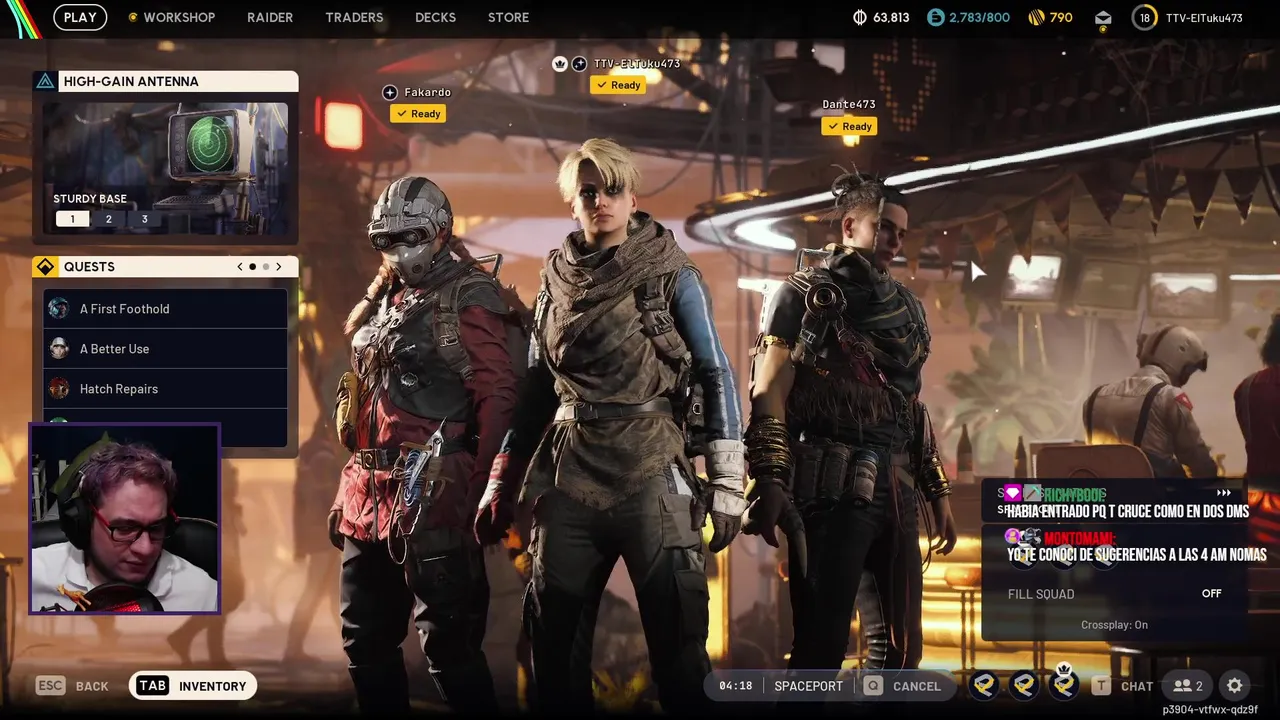The width and height of the screenshot is (1280, 720).
Task: Click Dante473's Ready status badge
Action: [849, 126]
